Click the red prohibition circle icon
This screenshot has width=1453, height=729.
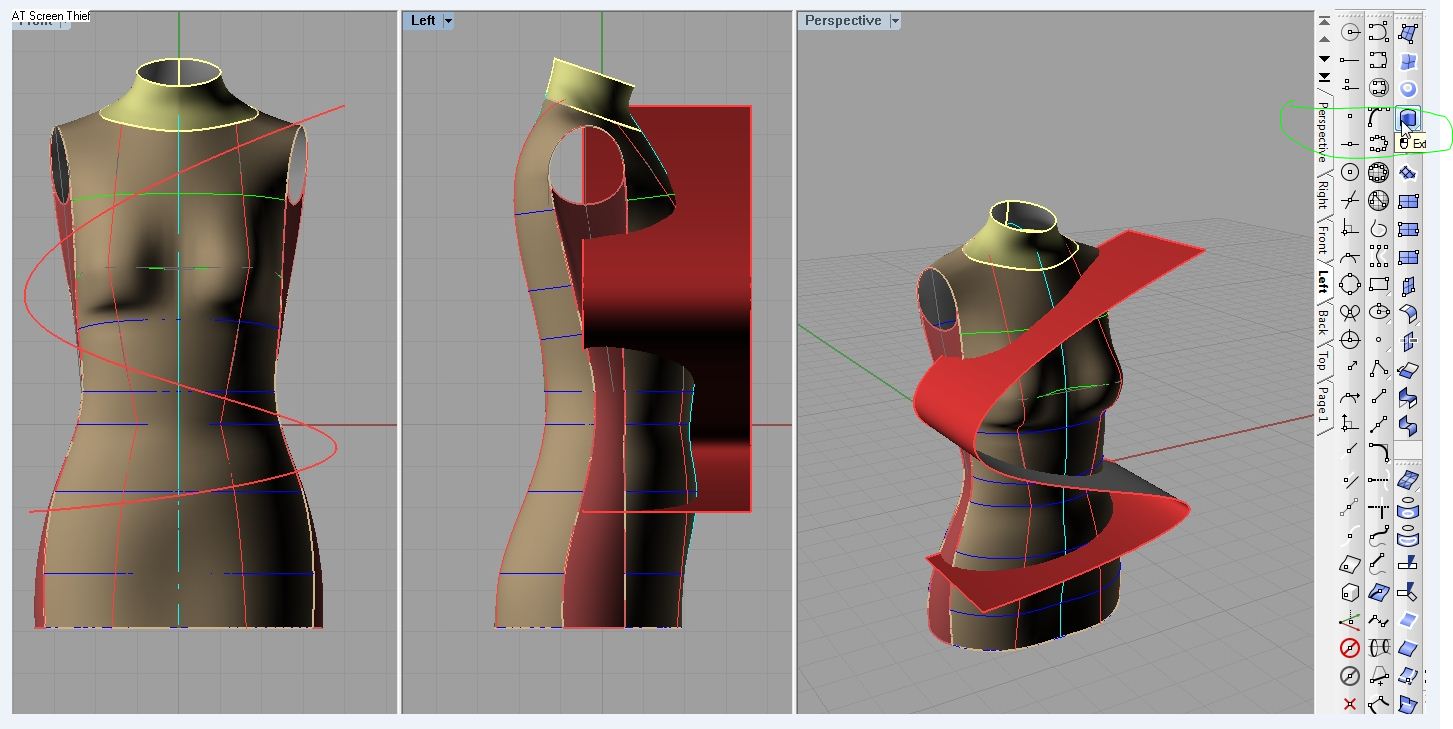tap(1350, 648)
